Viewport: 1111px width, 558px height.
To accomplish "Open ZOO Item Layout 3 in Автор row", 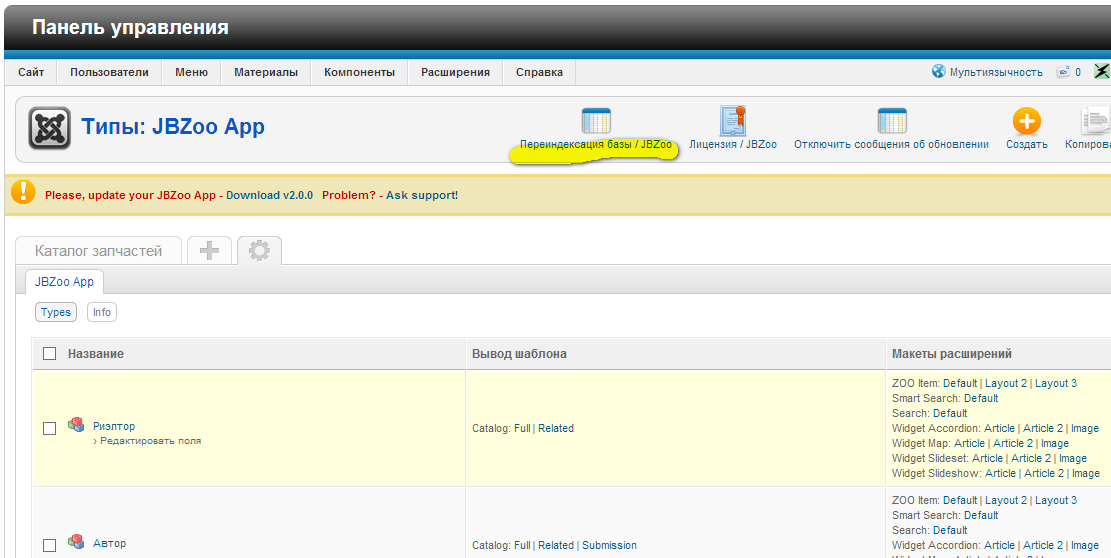I will tap(1056, 500).
